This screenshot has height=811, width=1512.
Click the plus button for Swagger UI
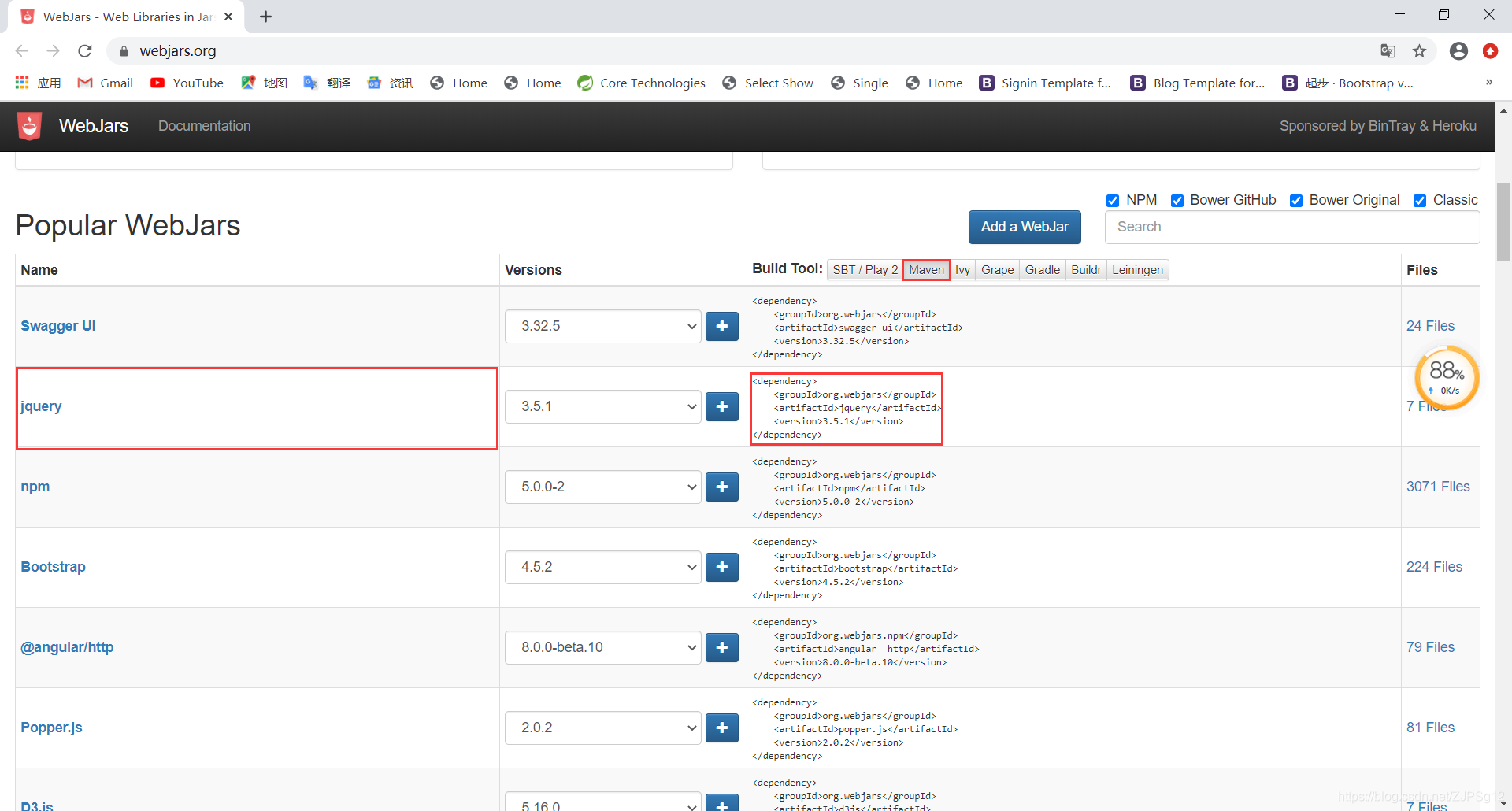[721, 326]
